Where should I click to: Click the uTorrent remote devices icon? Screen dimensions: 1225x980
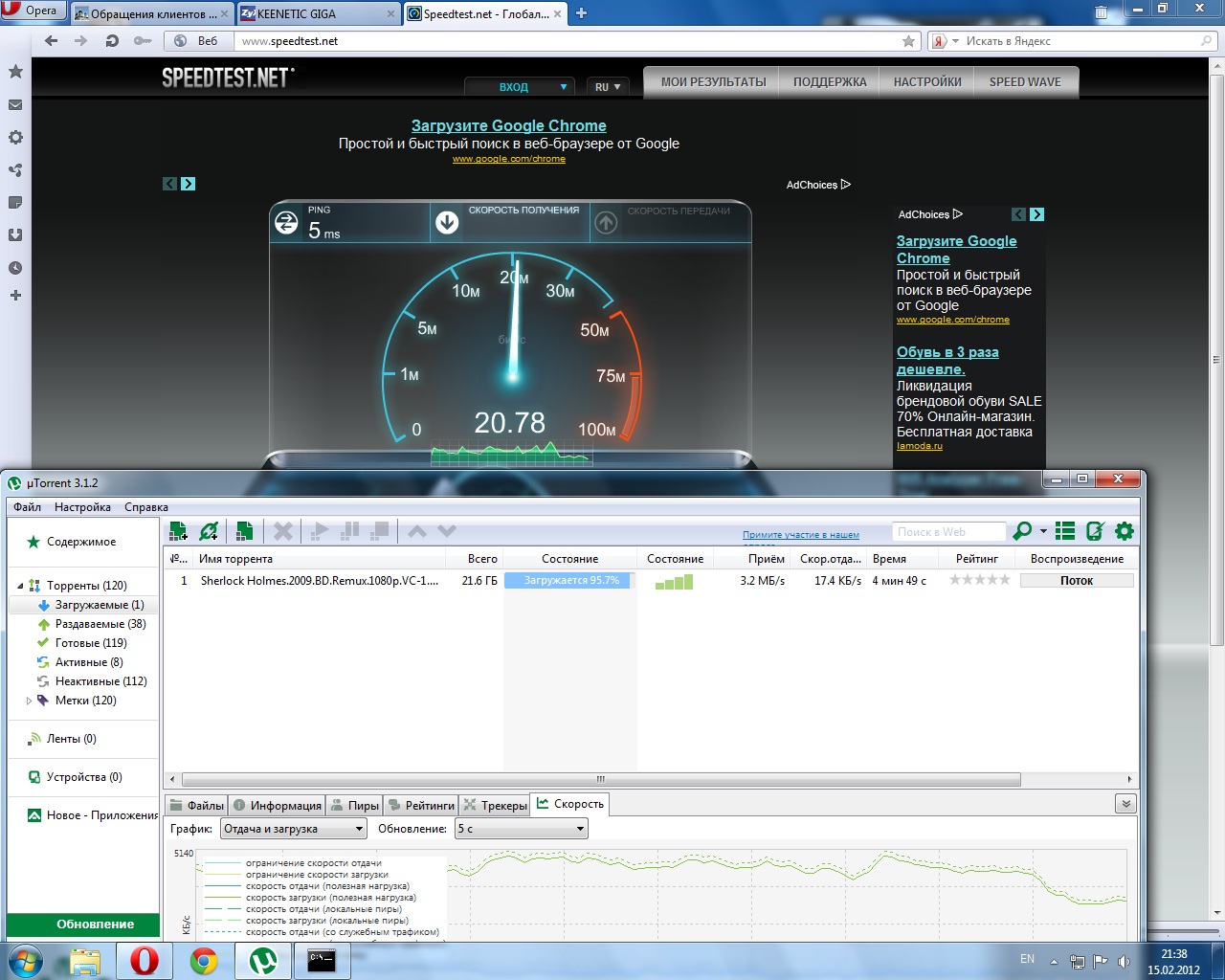[1095, 531]
